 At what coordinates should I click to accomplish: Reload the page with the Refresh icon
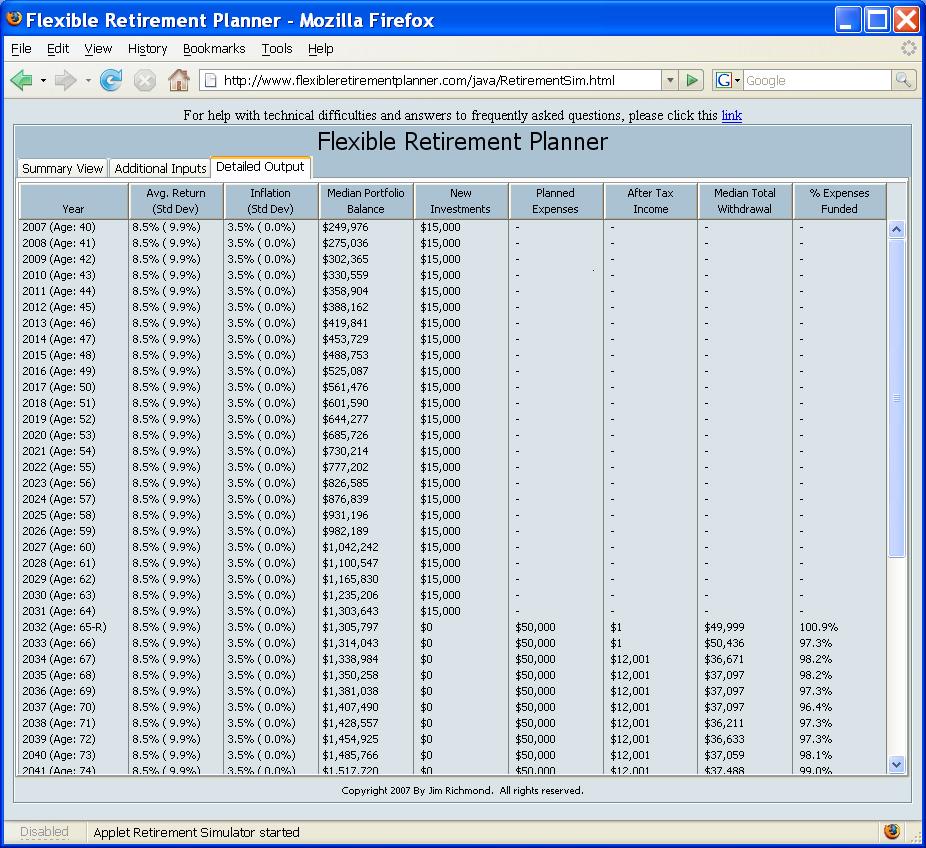click(110, 80)
